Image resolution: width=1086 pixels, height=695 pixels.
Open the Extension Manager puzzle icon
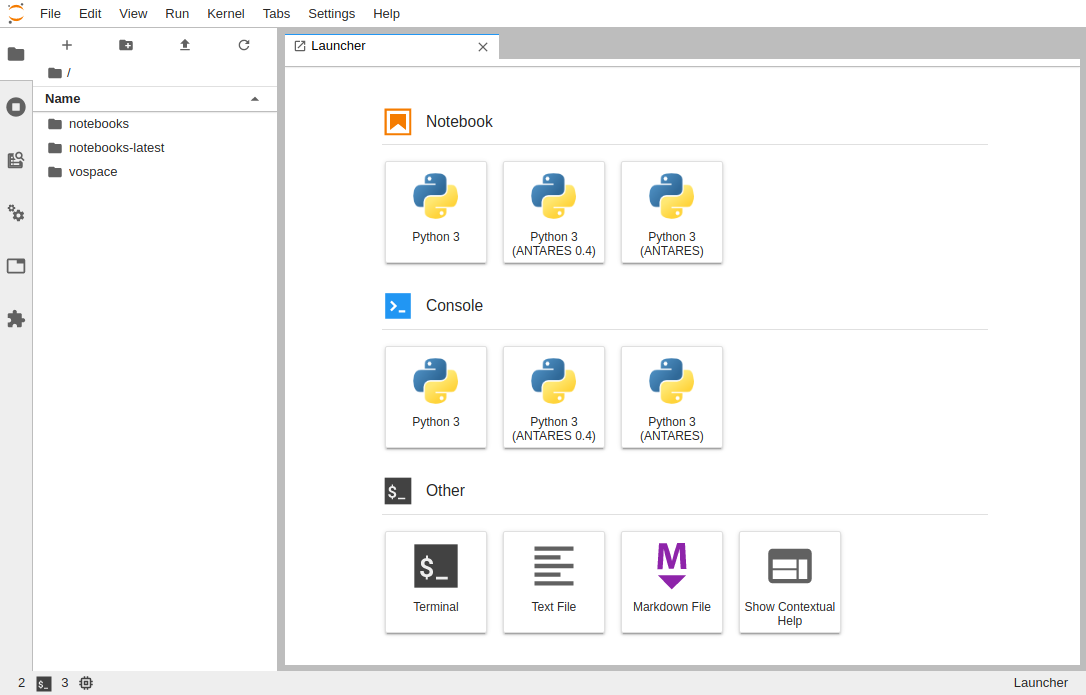(16, 319)
